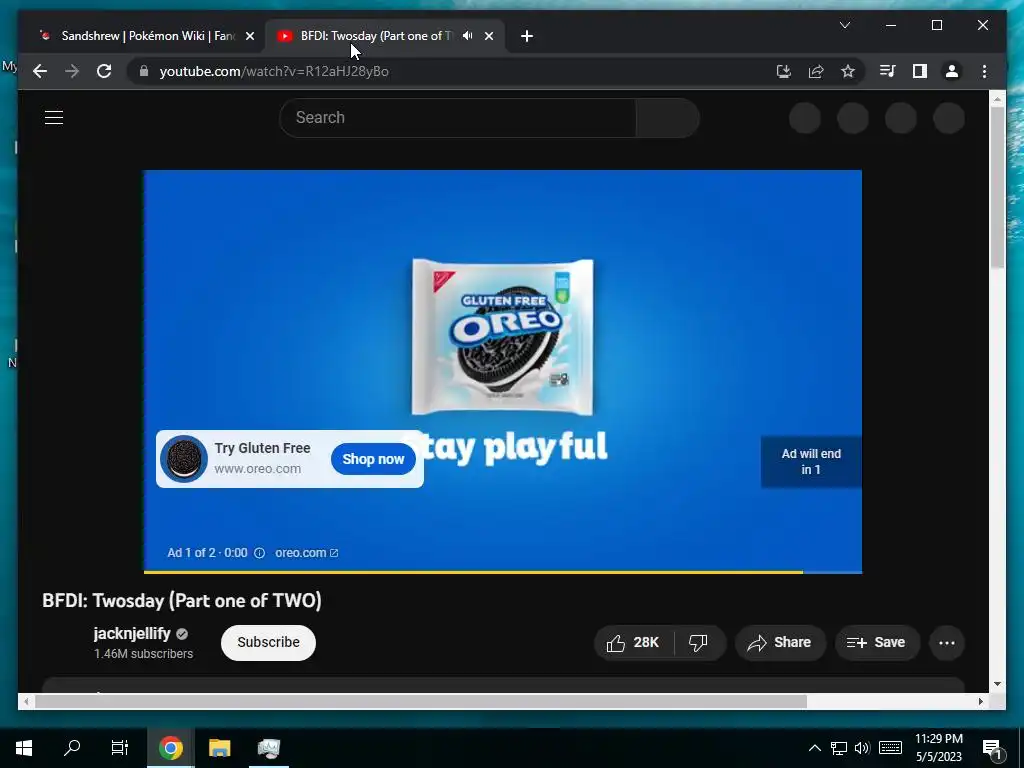The image size is (1024, 768).
Task: Visit oreo.com link at bottom of ad
Action: click(x=306, y=552)
